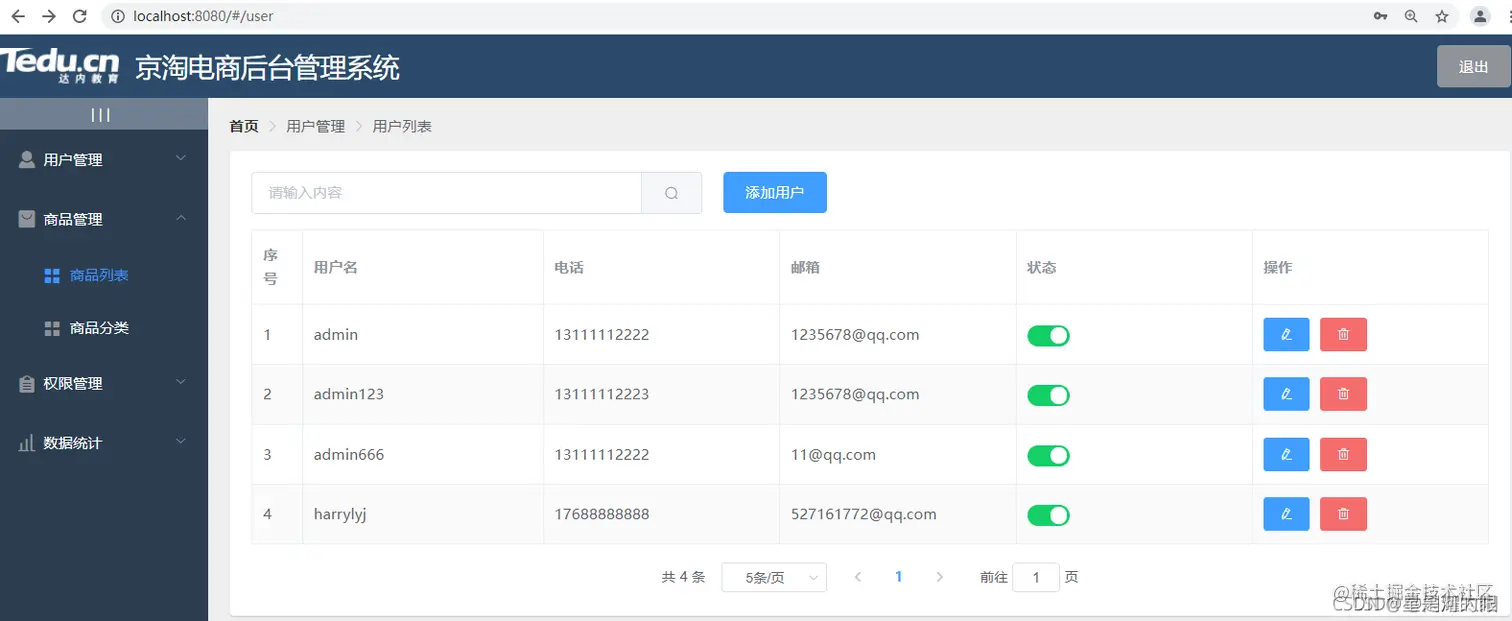
Task: Click the zoom magnifier icon in address bar
Action: [x=1411, y=16]
